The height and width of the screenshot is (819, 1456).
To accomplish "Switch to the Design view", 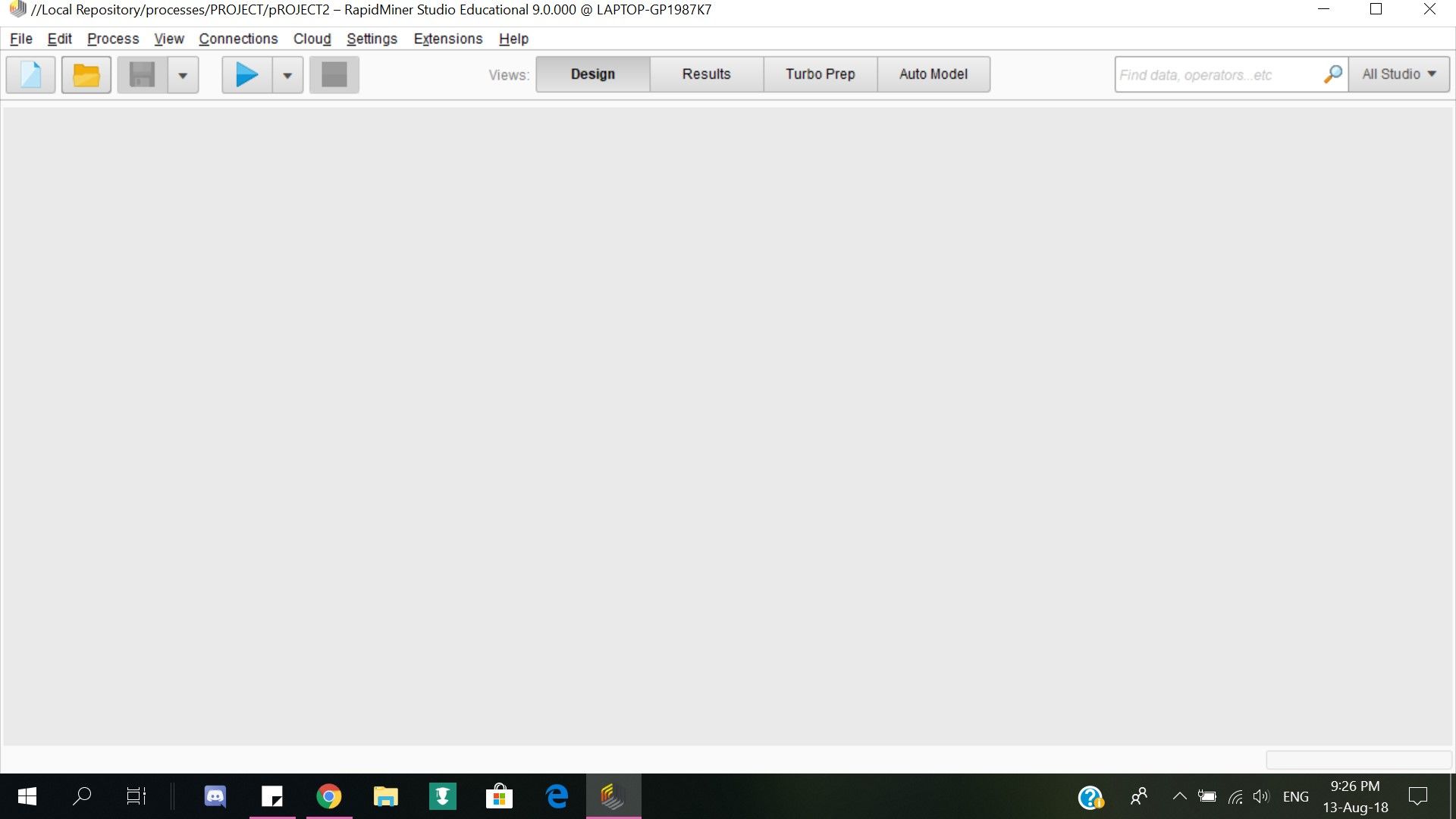I will tap(592, 74).
